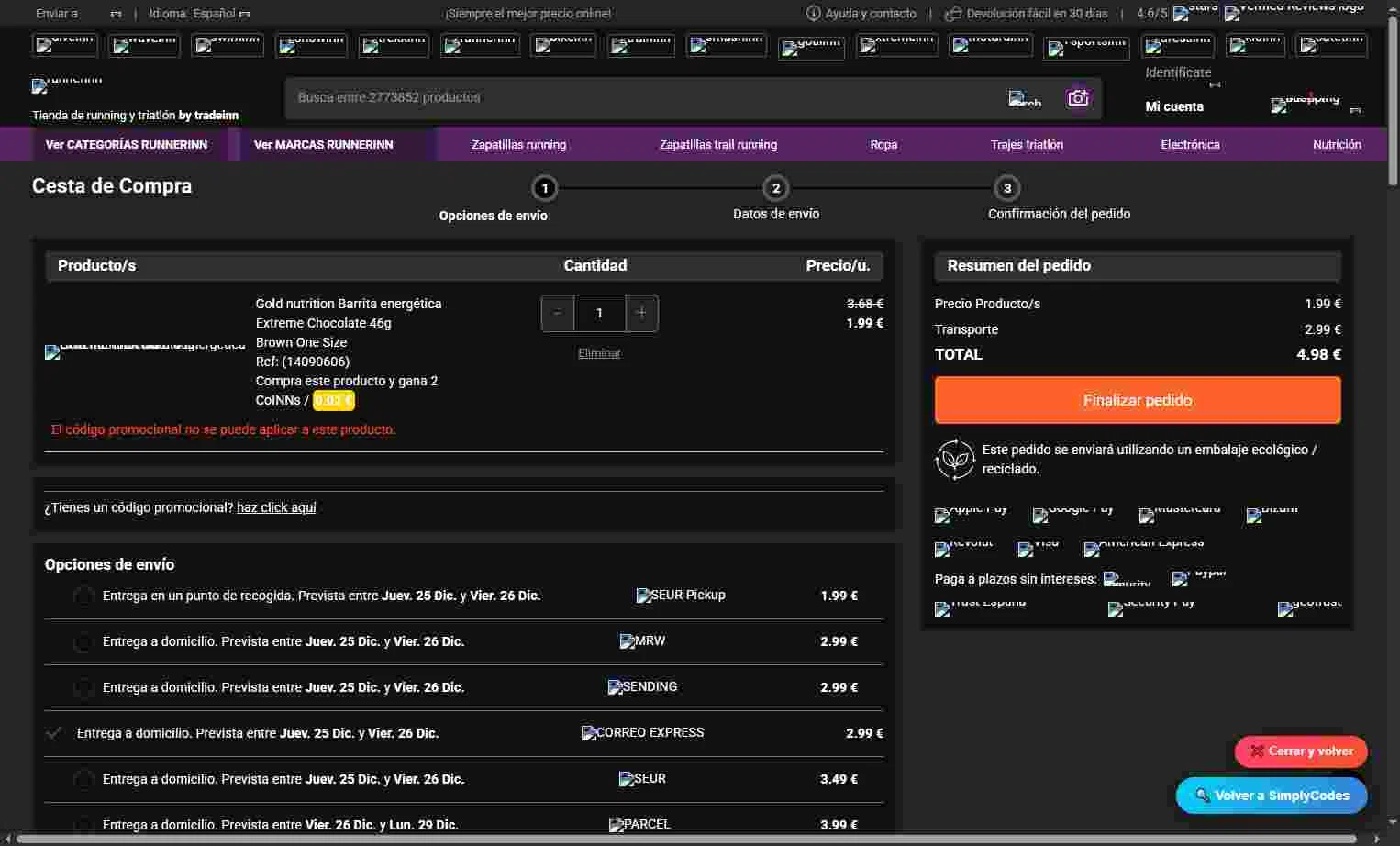The image size is (1400, 846).
Task: Click the Eliminar product link
Action: (599, 353)
